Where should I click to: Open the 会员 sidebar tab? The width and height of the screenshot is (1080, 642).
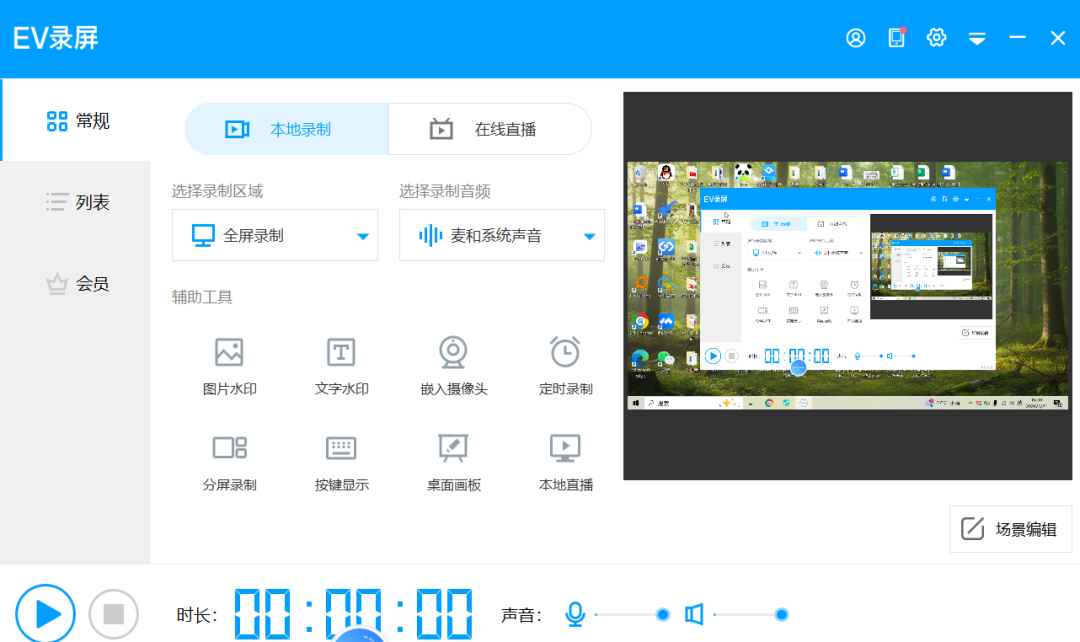76,283
